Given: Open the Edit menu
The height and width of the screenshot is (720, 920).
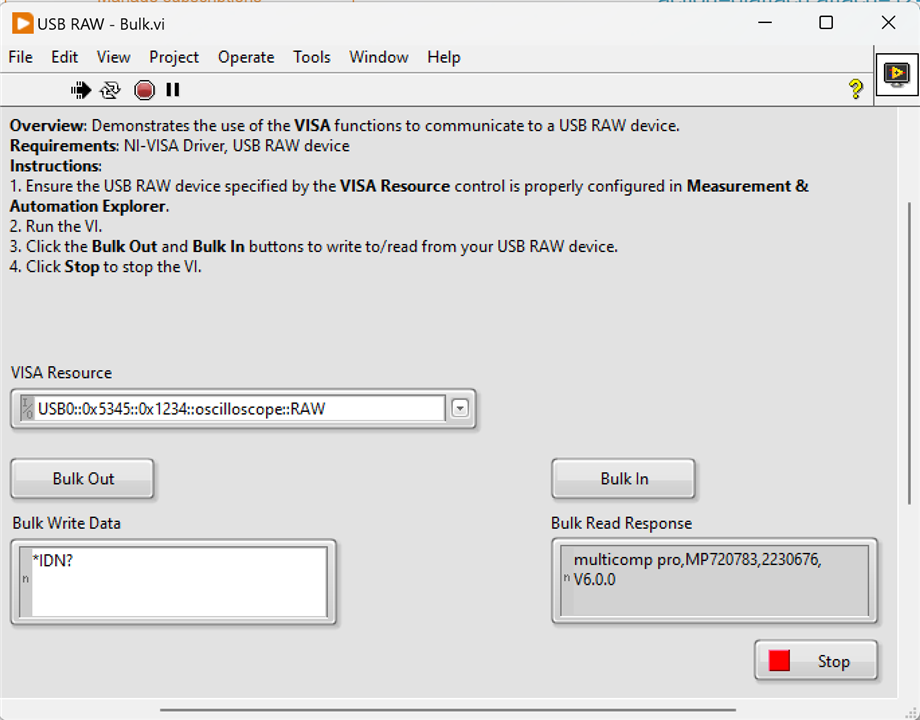Looking at the screenshot, I should [65, 57].
